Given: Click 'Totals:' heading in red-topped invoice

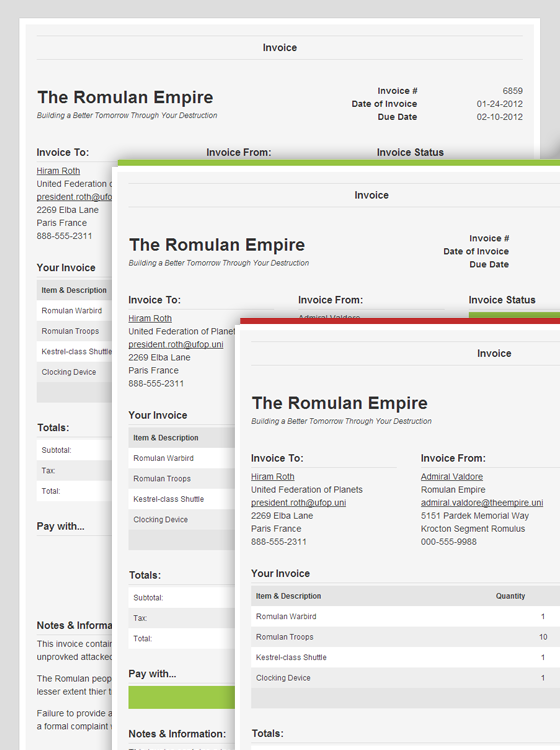Looking at the screenshot, I should 267,733.
